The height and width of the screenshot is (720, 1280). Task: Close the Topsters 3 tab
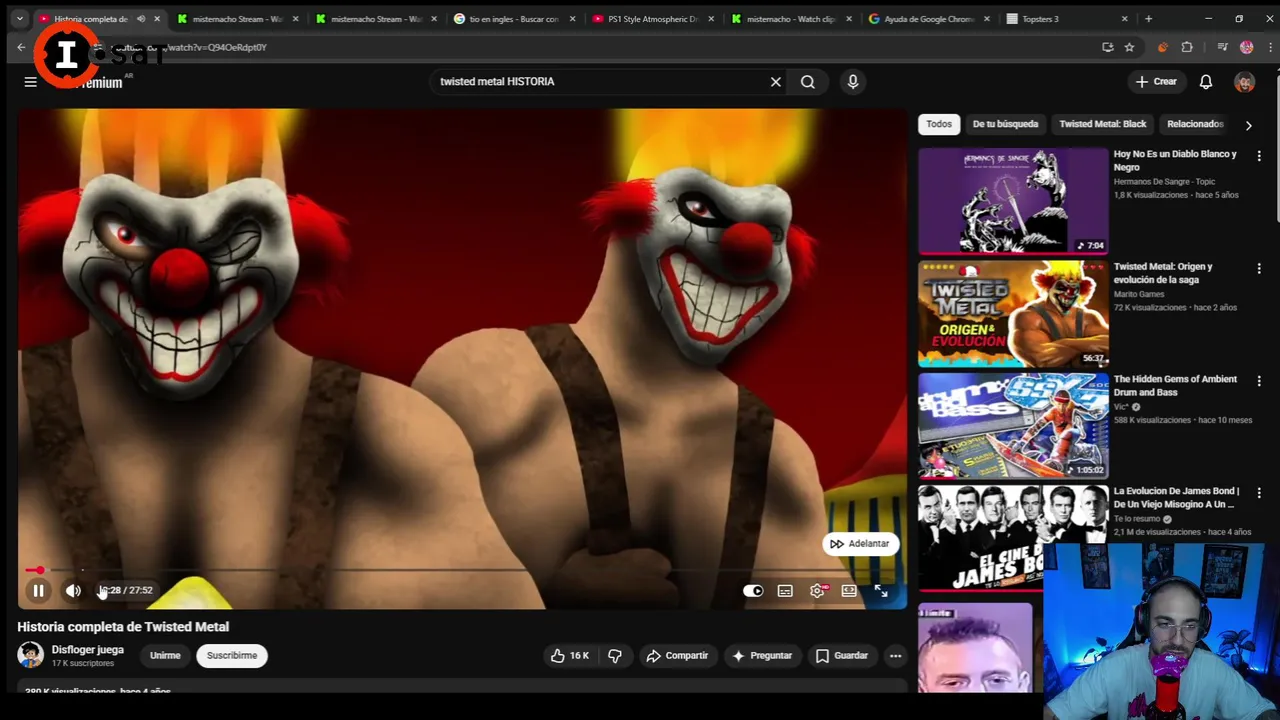click(1124, 19)
